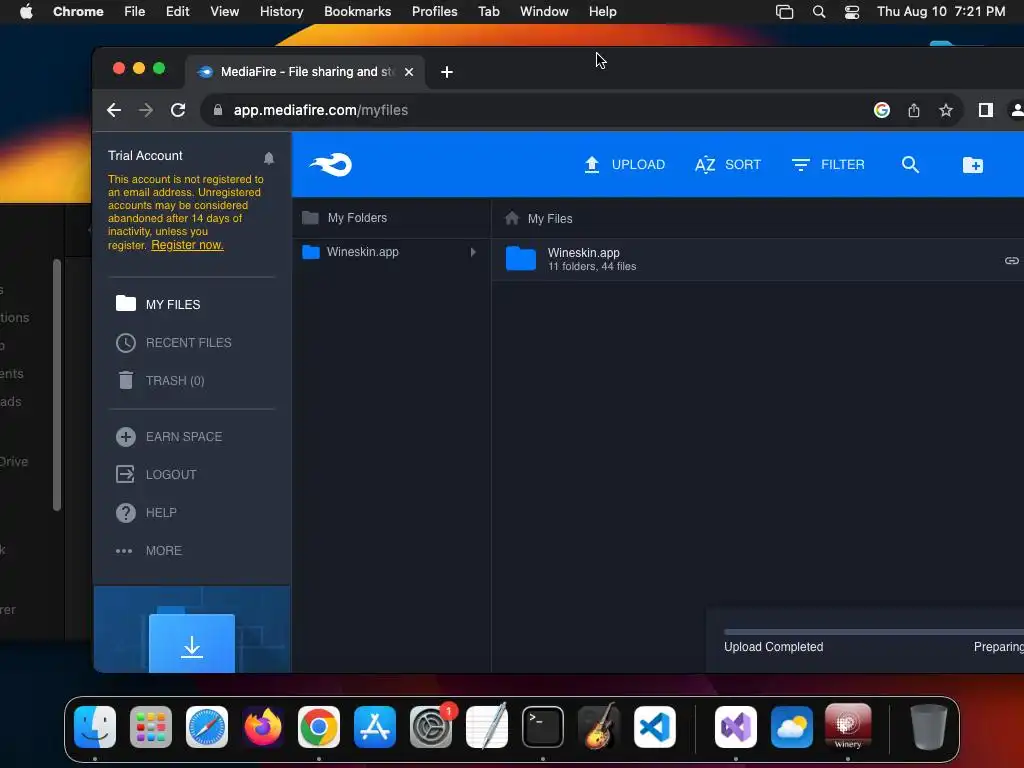
Task: Open the Sort options
Action: [728, 165]
